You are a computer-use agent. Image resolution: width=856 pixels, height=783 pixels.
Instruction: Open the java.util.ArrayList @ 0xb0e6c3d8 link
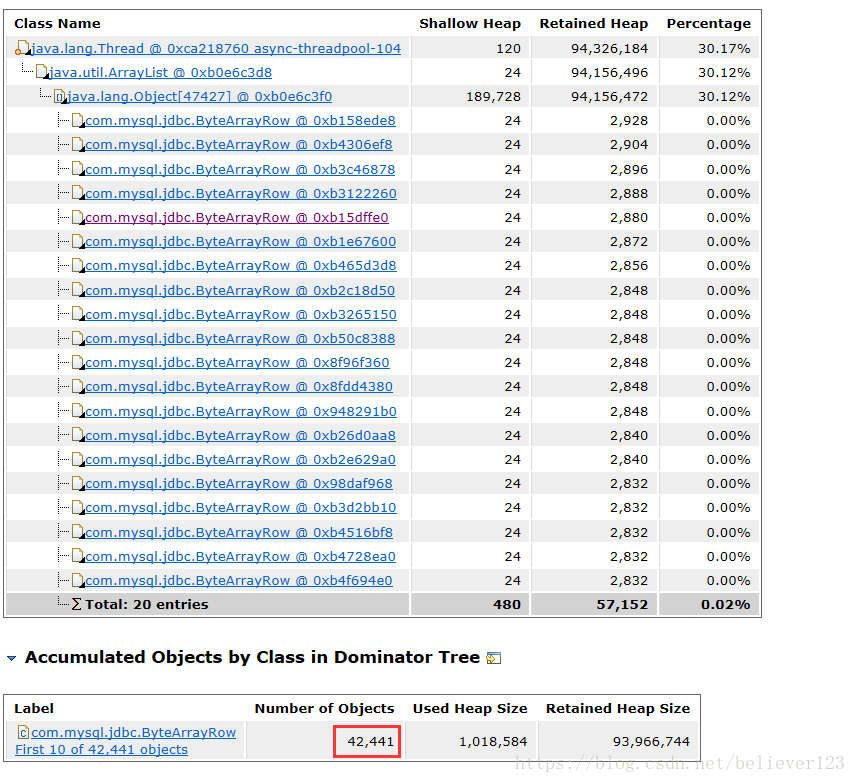tap(160, 72)
